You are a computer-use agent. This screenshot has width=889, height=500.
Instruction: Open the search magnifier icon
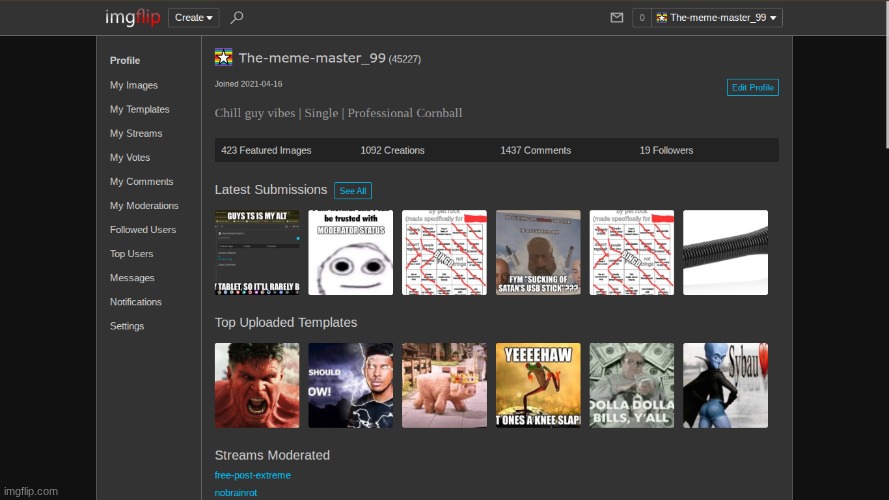coord(237,17)
